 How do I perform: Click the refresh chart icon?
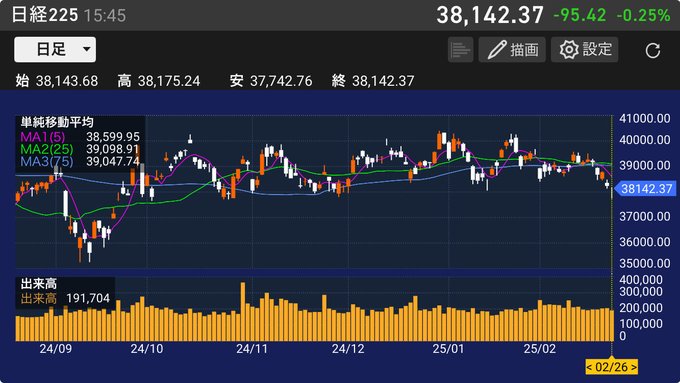[653, 50]
